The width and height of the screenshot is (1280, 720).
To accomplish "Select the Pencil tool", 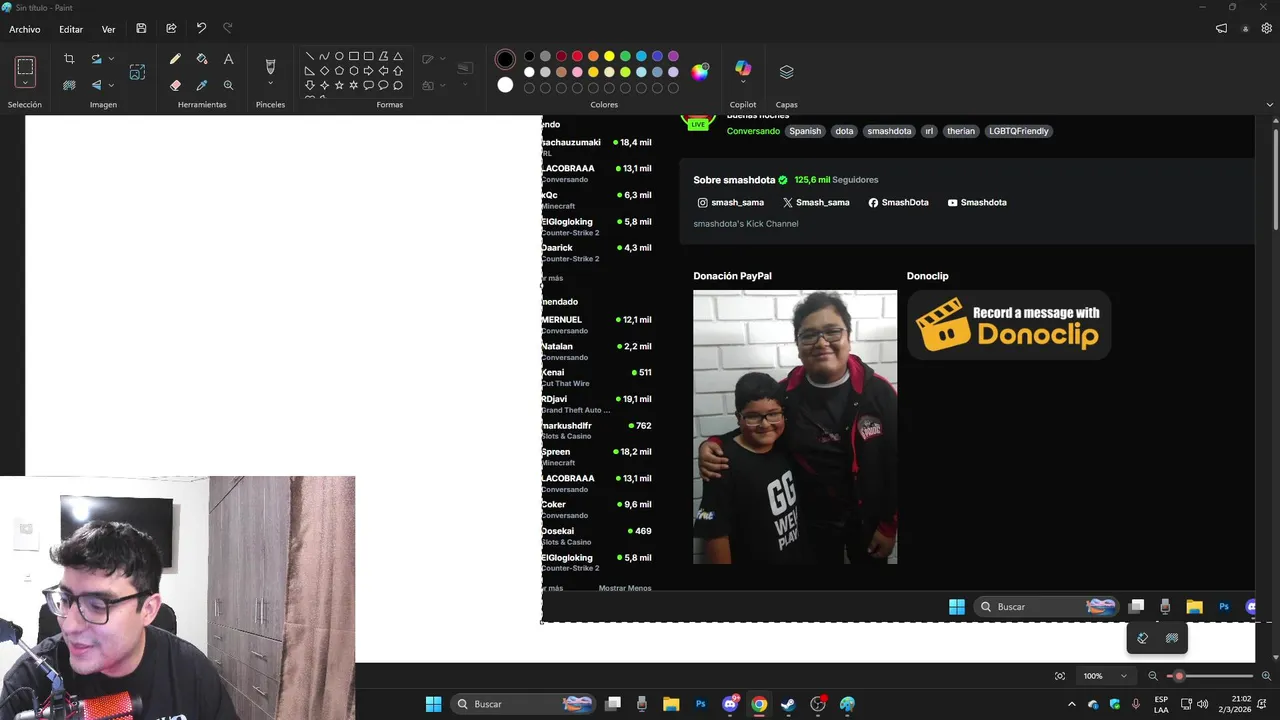I will pos(175,59).
